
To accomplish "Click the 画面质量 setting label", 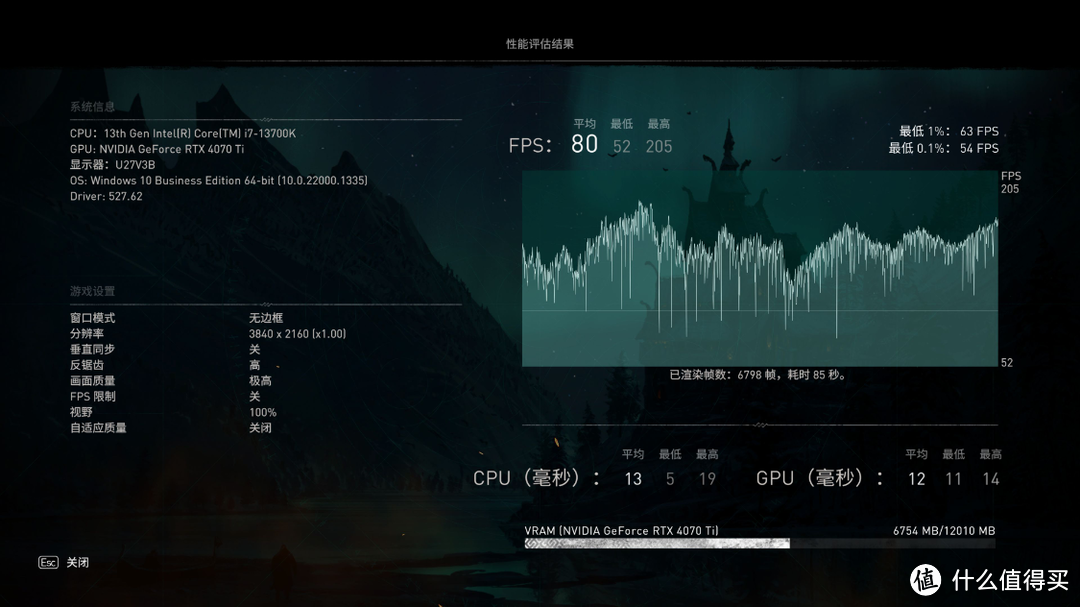I will coord(92,381).
